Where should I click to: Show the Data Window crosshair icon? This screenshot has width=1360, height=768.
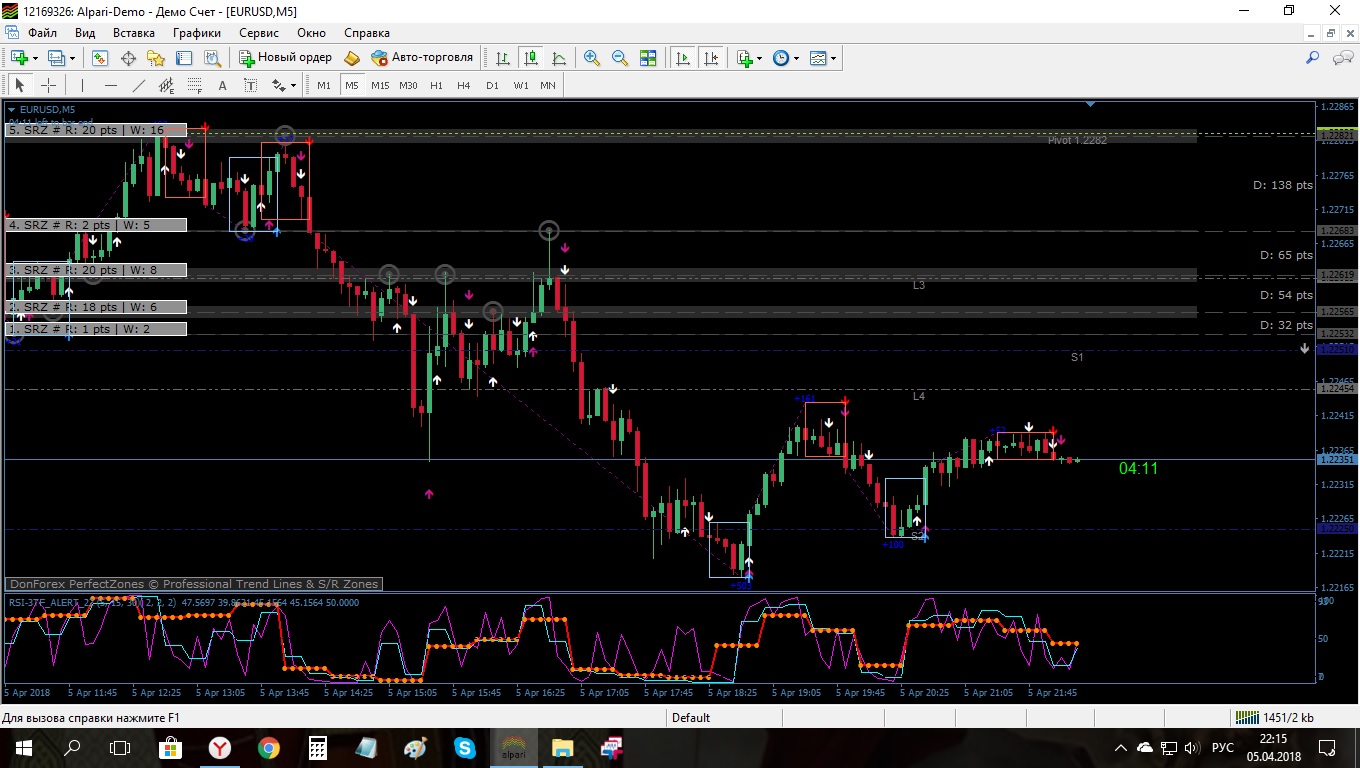(x=128, y=58)
